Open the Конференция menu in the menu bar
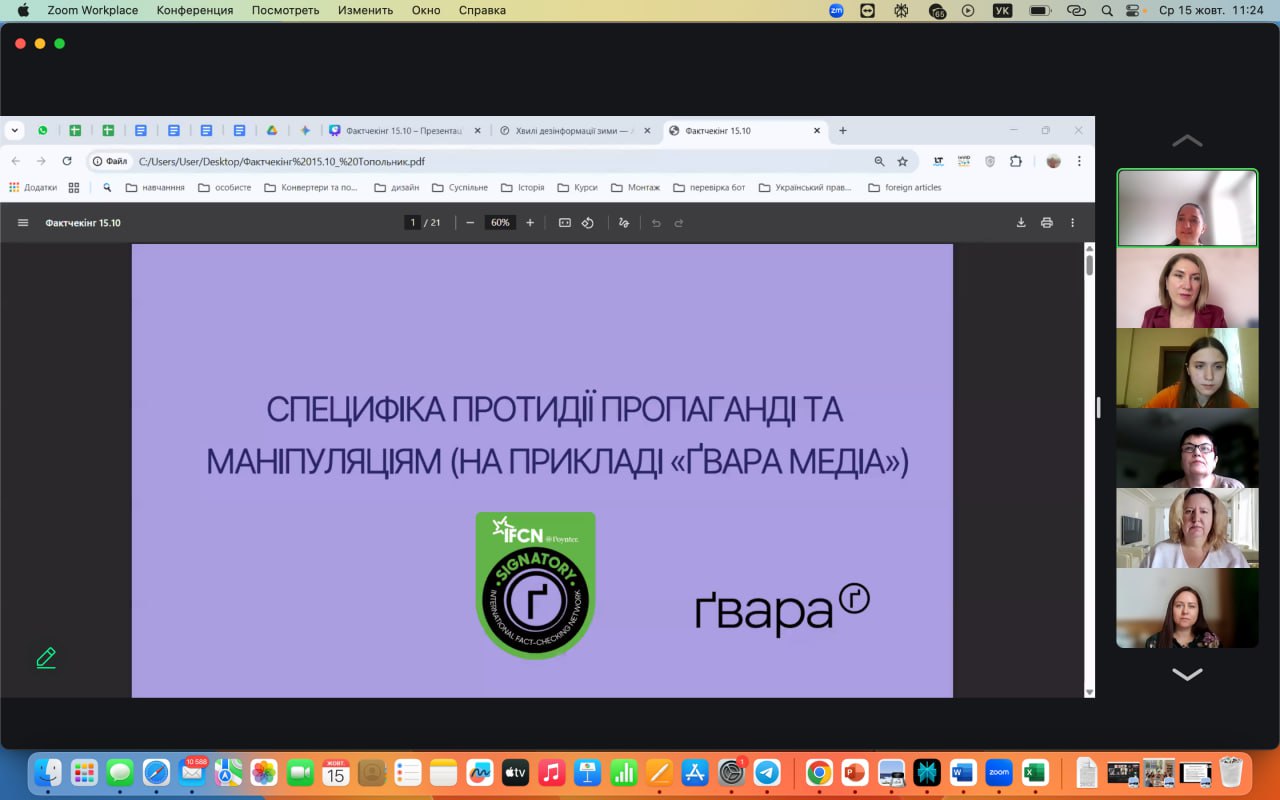1280x800 pixels. [195, 10]
